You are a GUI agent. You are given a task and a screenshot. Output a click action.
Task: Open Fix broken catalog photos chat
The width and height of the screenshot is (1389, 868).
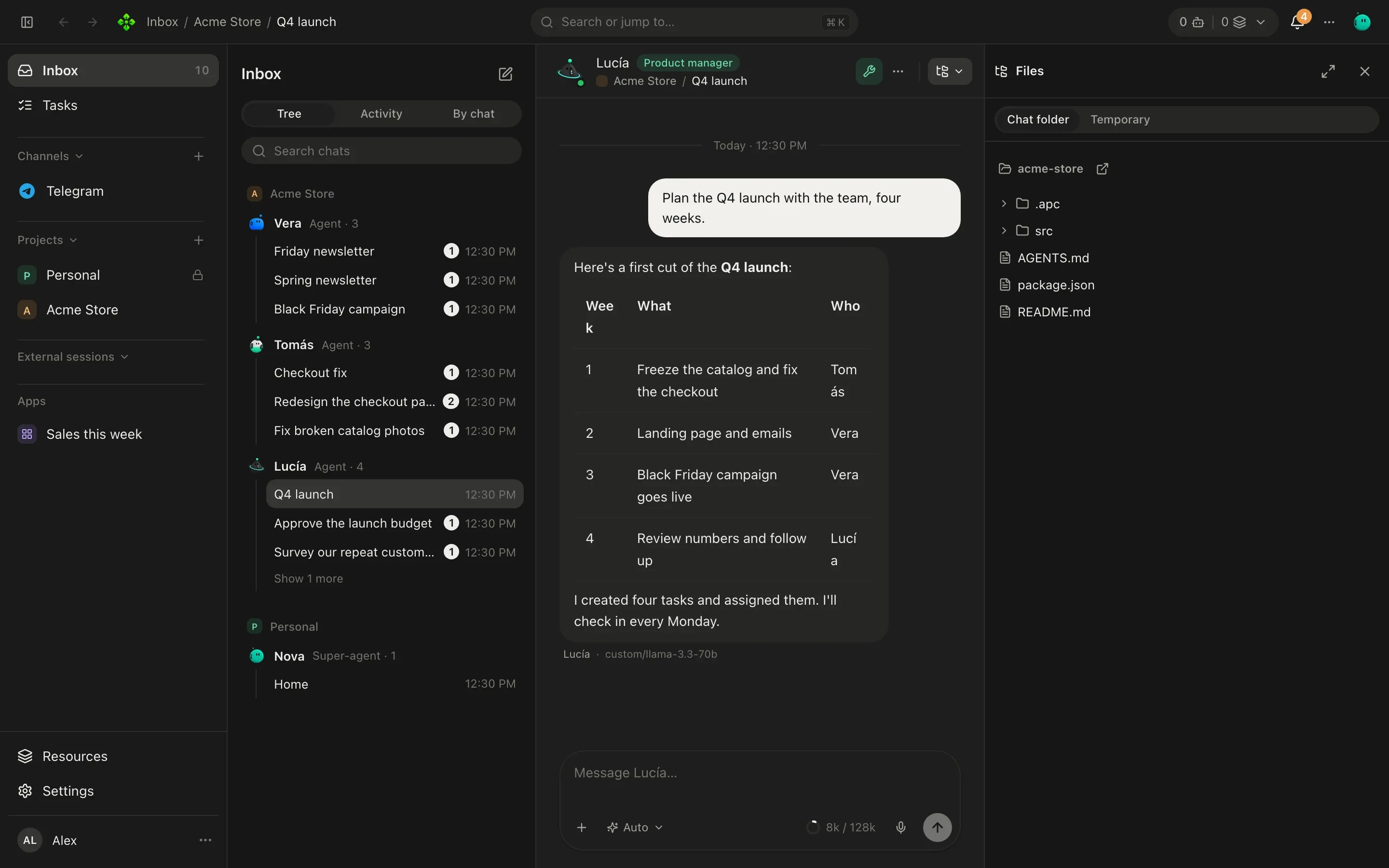395,431
